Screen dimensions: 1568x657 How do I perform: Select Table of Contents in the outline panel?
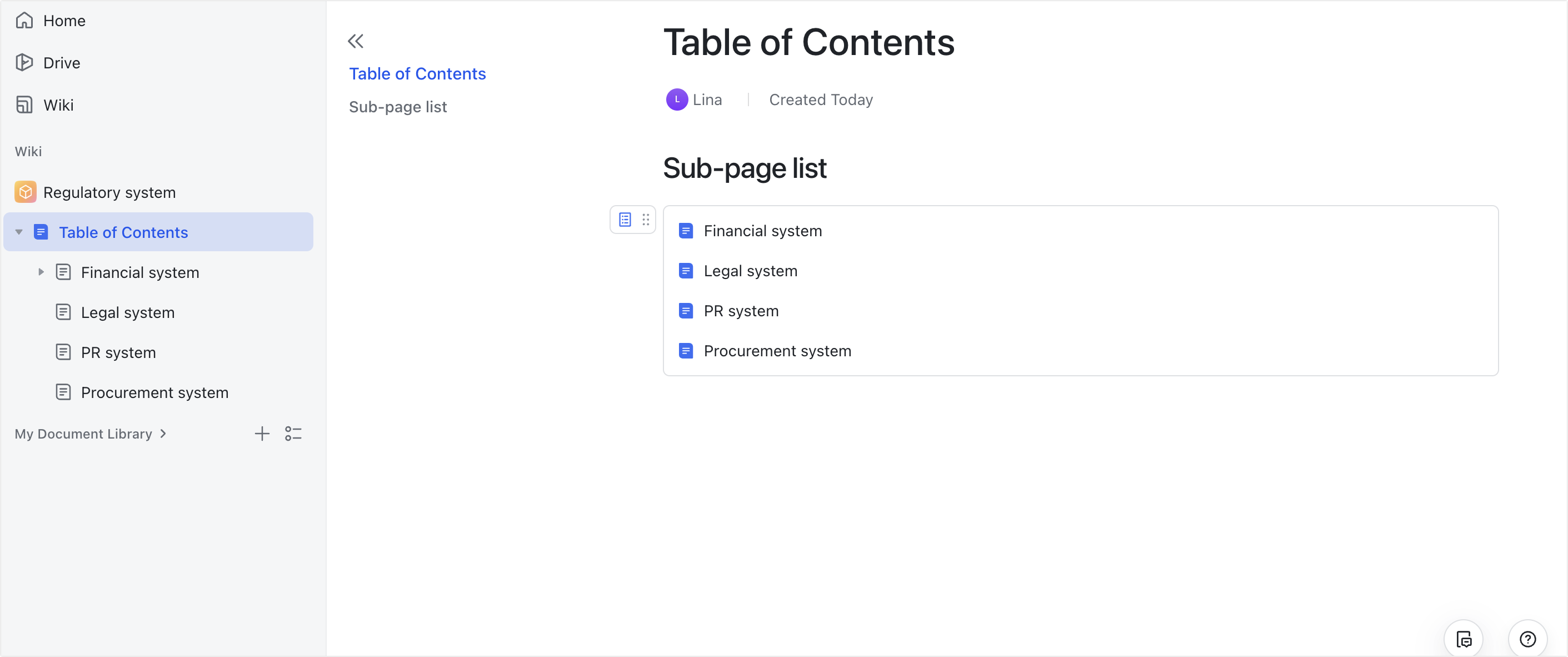coord(418,73)
